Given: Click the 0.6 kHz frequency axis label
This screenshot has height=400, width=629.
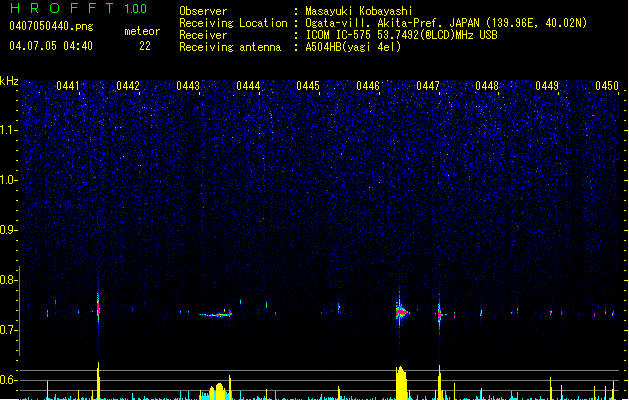Looking at the screenshot, I should click(x=8, y=380).
